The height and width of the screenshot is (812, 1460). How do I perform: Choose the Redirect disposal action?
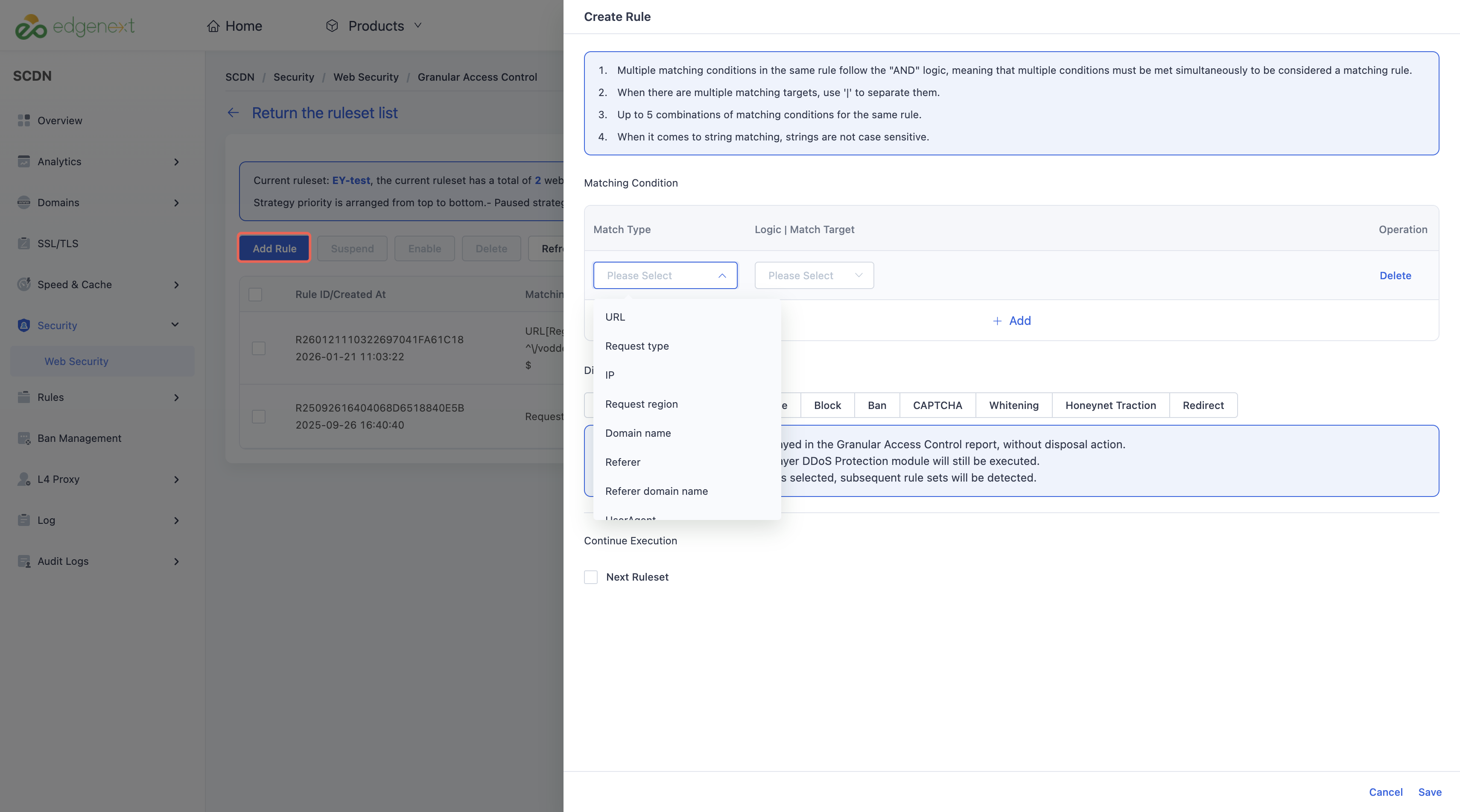1203,405
